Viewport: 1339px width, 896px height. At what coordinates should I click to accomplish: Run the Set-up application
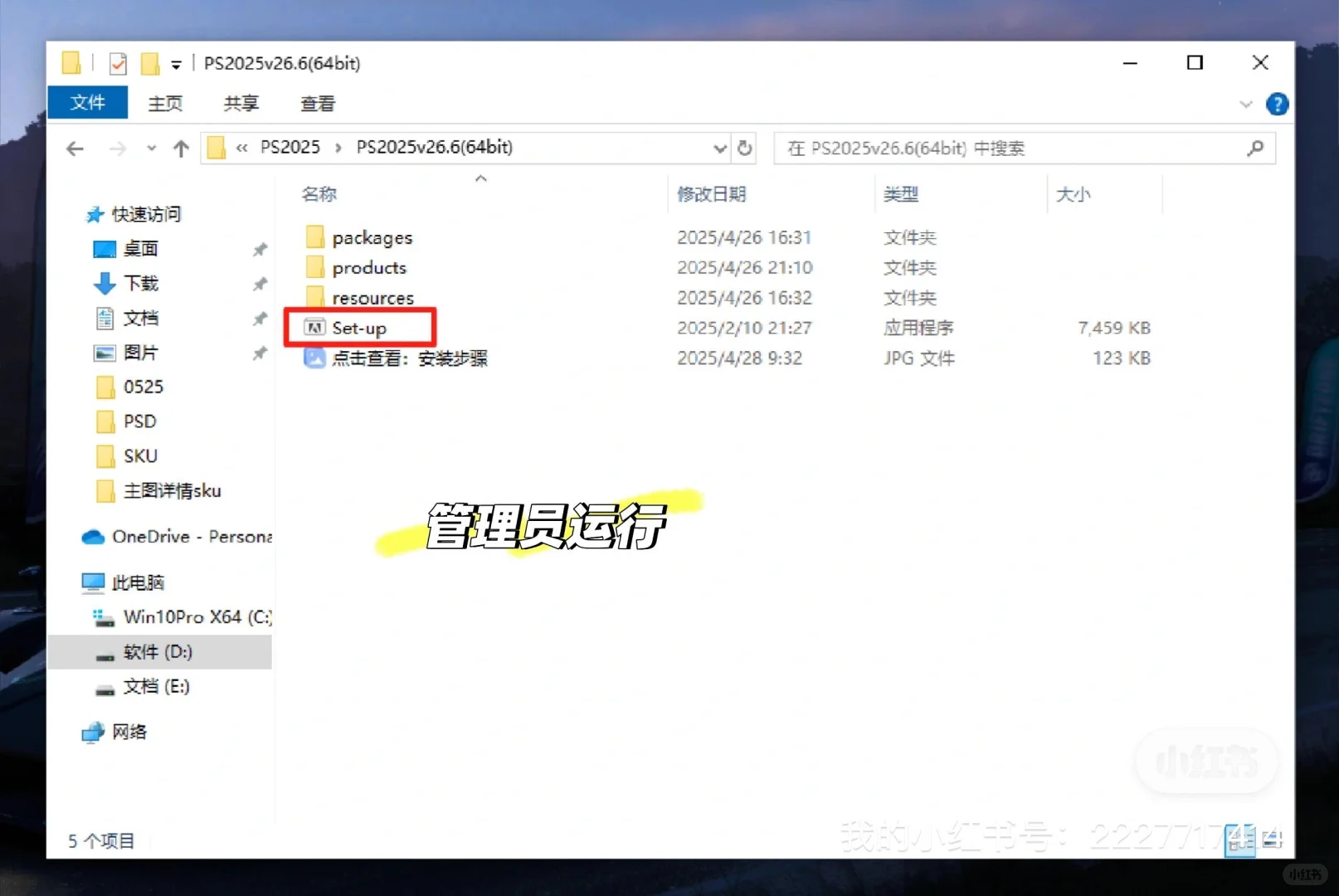click(359, 327)
